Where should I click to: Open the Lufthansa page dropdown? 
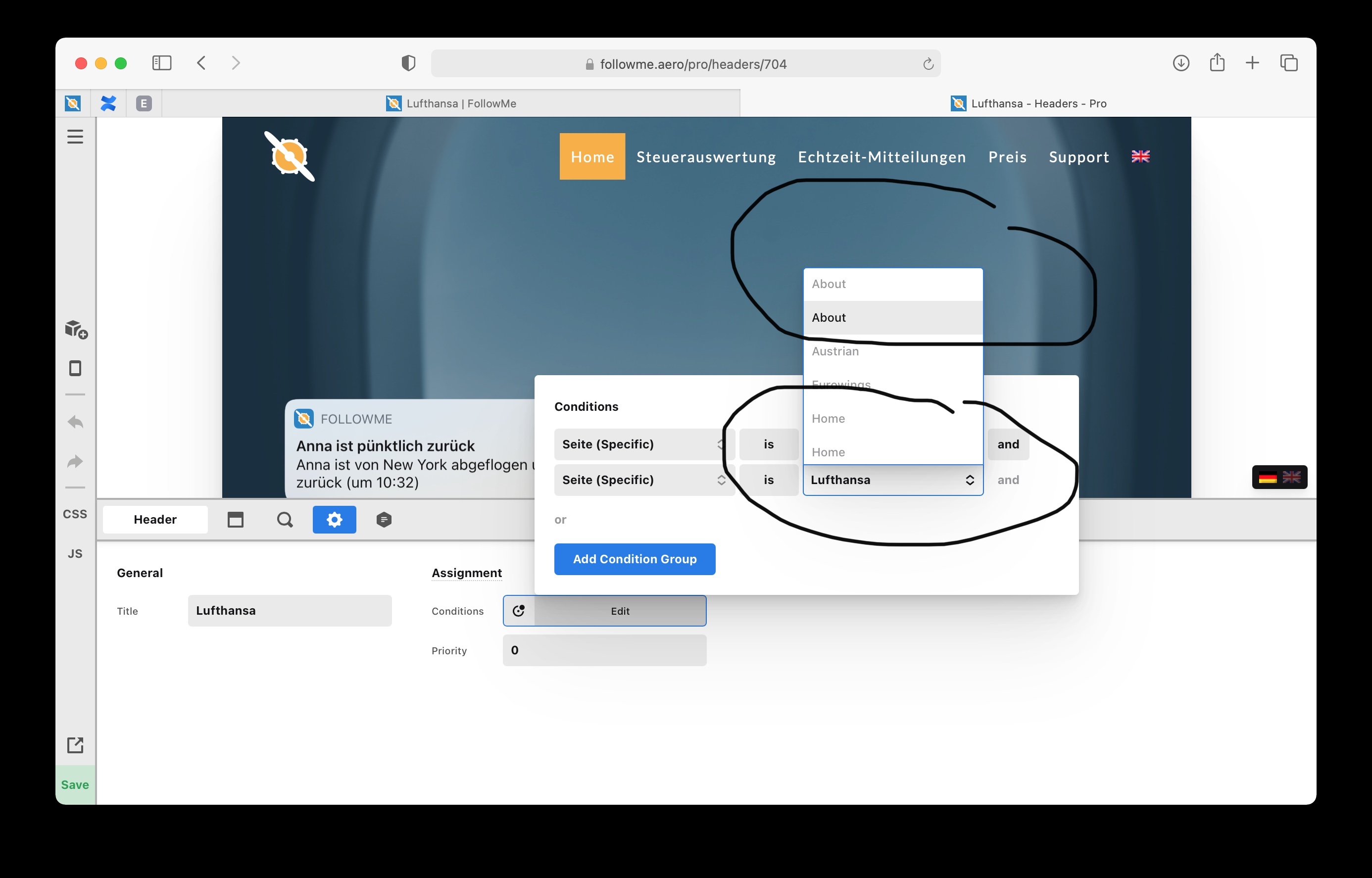coord(893,480)
